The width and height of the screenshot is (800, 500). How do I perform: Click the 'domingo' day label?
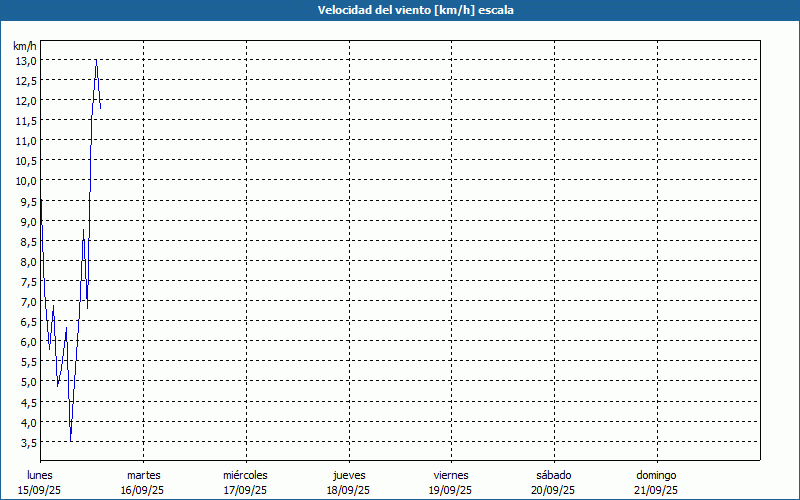656,476
